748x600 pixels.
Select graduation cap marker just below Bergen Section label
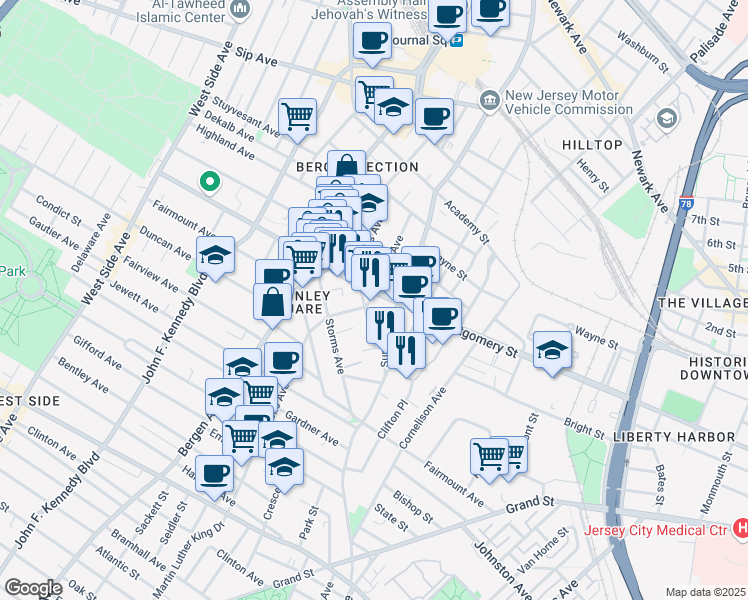click(x=370, y=205)
